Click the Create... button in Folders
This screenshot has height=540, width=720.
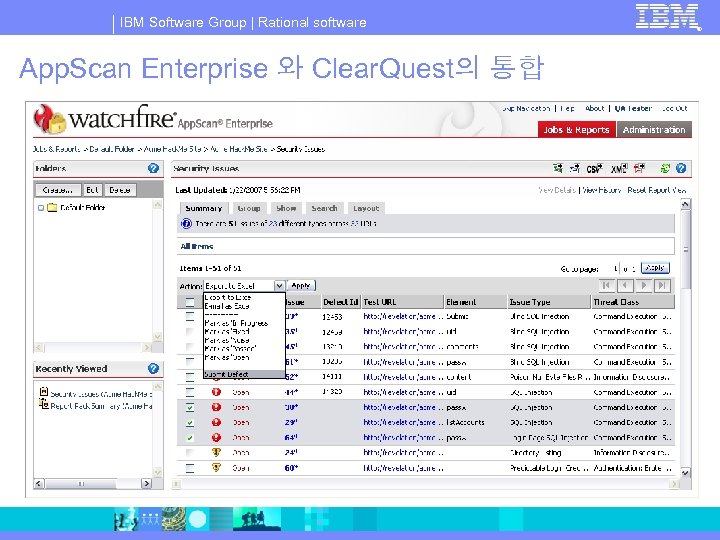pyautogui.click(x=58, y=190)
